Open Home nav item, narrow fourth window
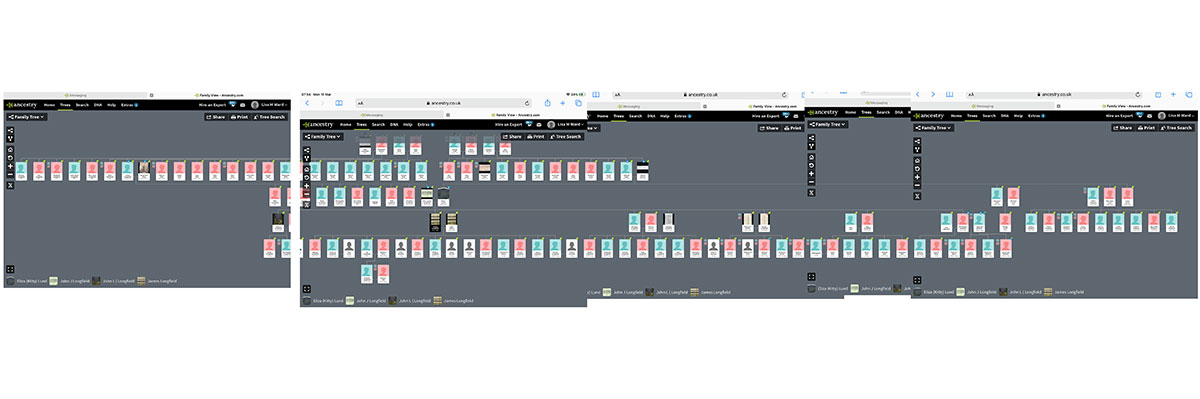Image resolution: width=1200 pixels, height=399 pixels. pos(850,112)
